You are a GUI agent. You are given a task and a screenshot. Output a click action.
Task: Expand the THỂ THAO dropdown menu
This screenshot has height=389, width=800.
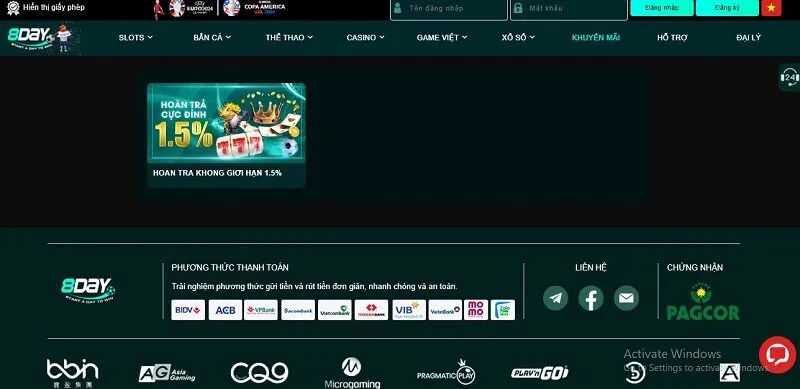[289, 37]
